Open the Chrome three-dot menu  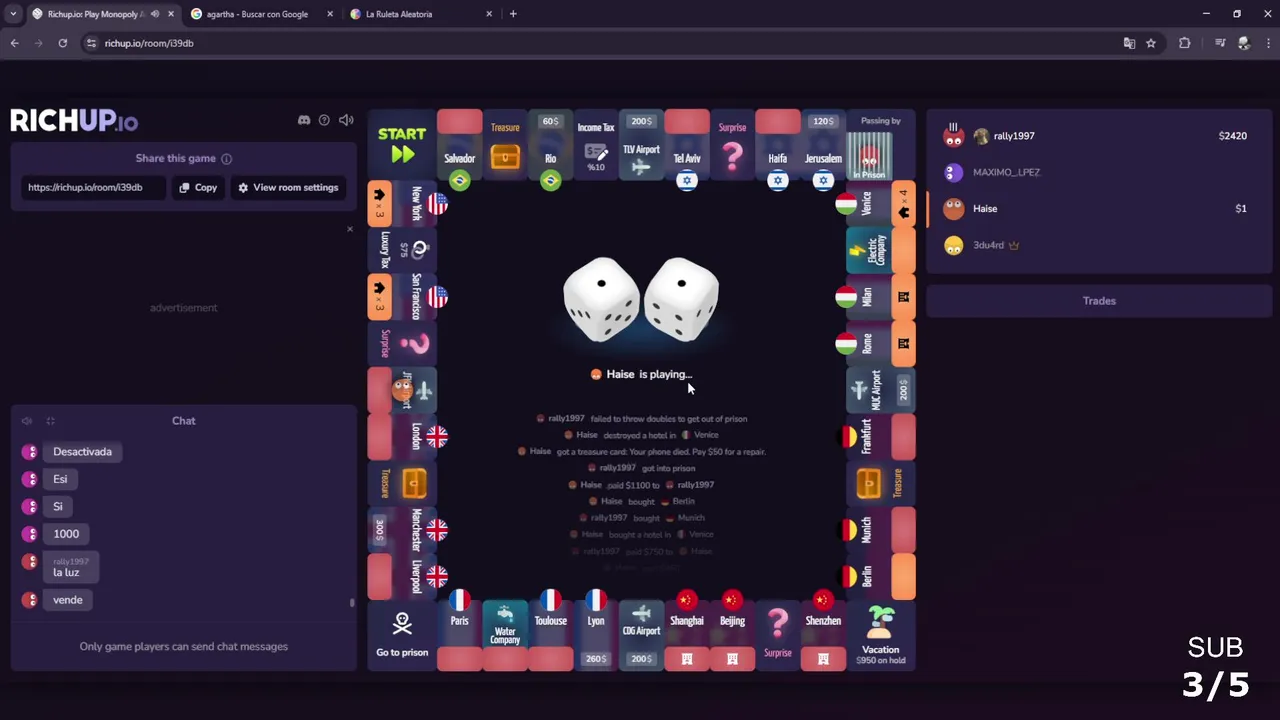tap(1268, 43)
